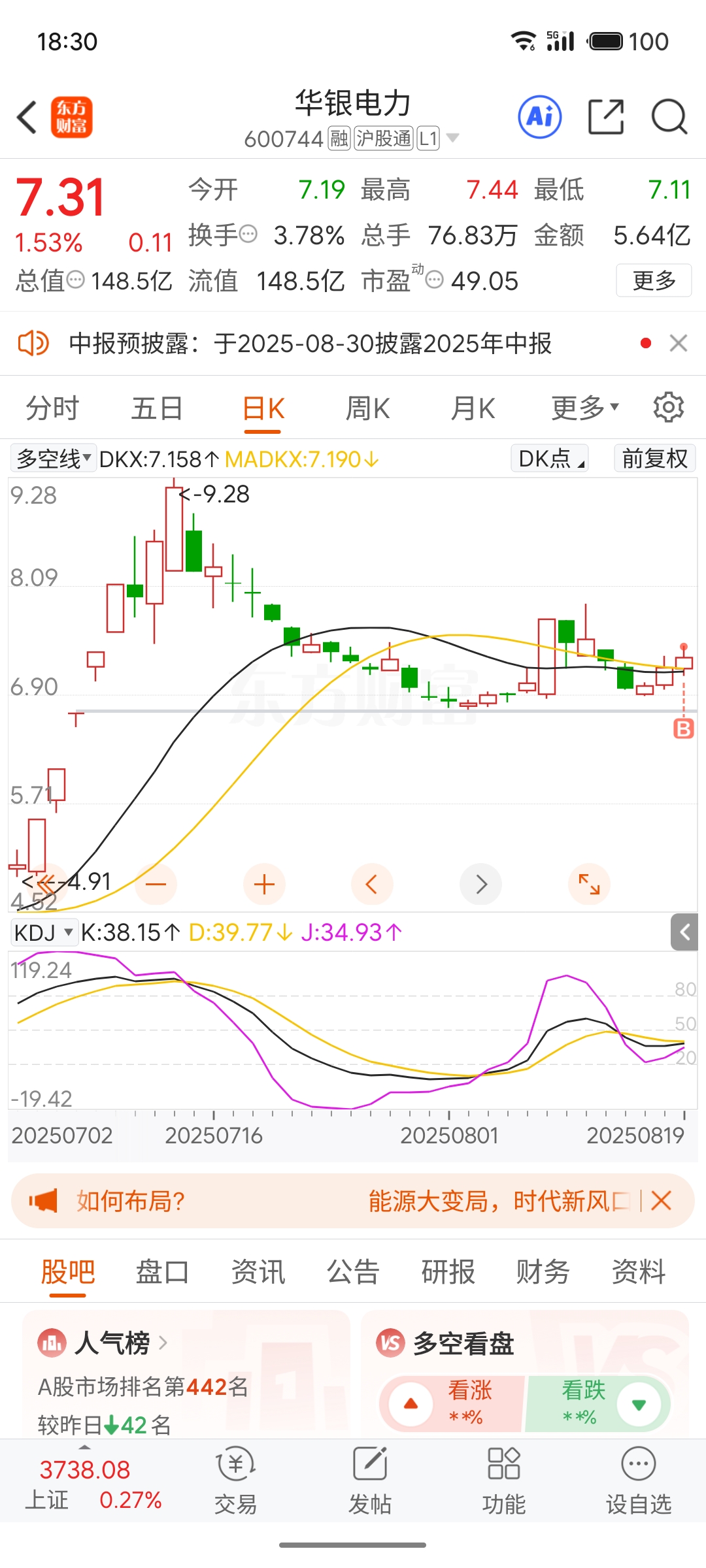Tap the 人气榜 chart icon
The width and height of the screenshot is (706, 1568).
(52, 1343)
